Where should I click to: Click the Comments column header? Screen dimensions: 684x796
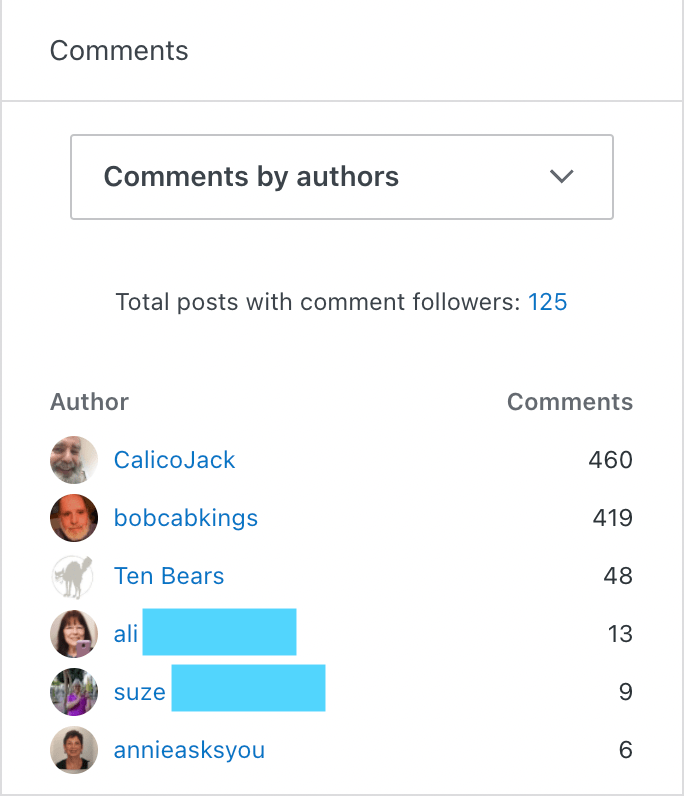[x=569, y=402]
